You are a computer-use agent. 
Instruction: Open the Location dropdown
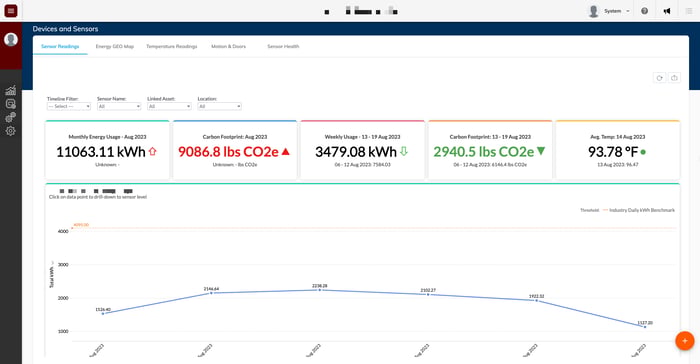pyautogui.click(x=220, y=106)
